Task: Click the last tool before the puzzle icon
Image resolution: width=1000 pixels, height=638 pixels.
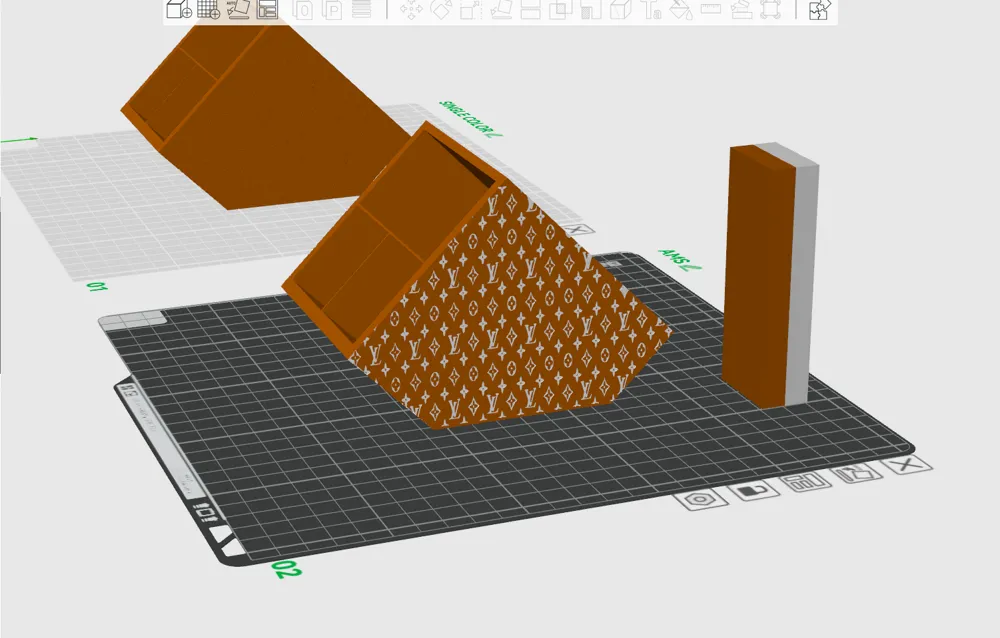Action: coord(770,9)
